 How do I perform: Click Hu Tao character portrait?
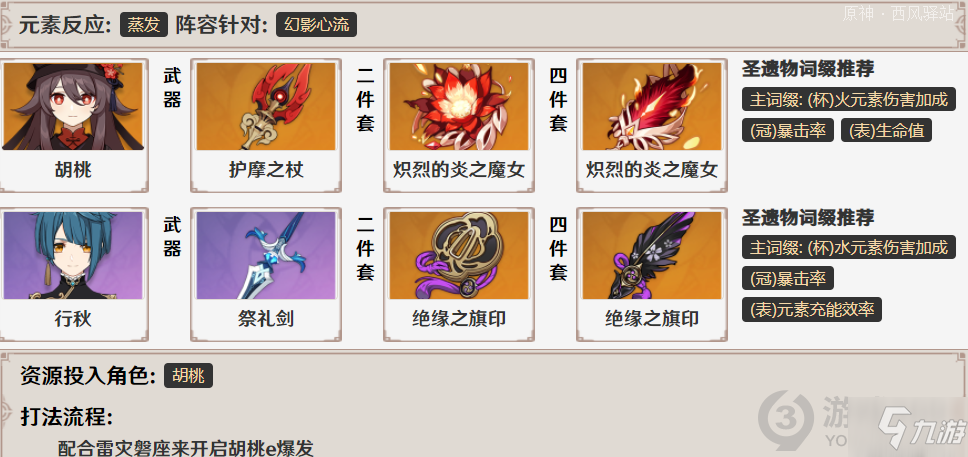[x=73, y=106]
